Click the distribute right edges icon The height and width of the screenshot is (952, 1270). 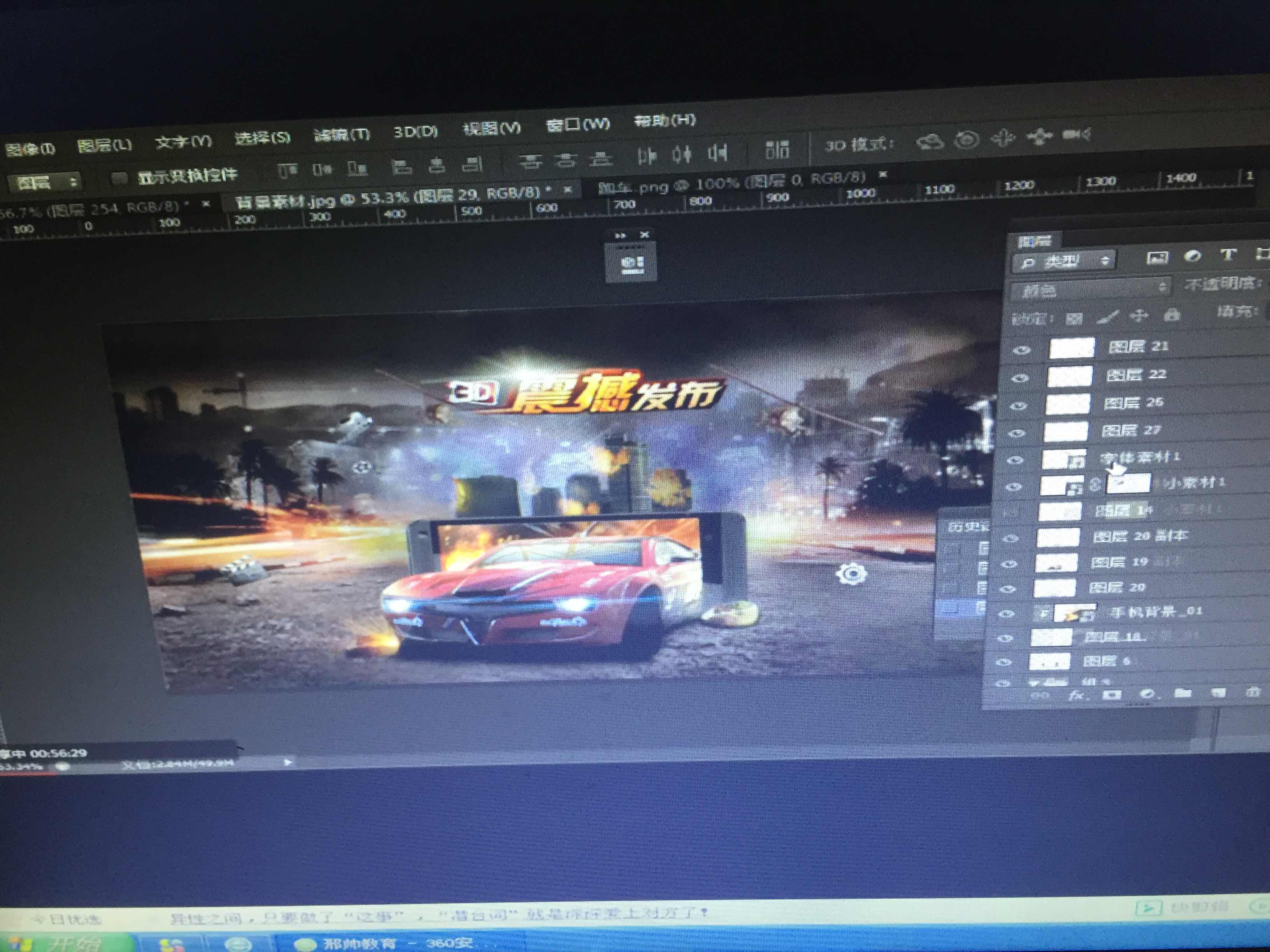coord(717,153)
